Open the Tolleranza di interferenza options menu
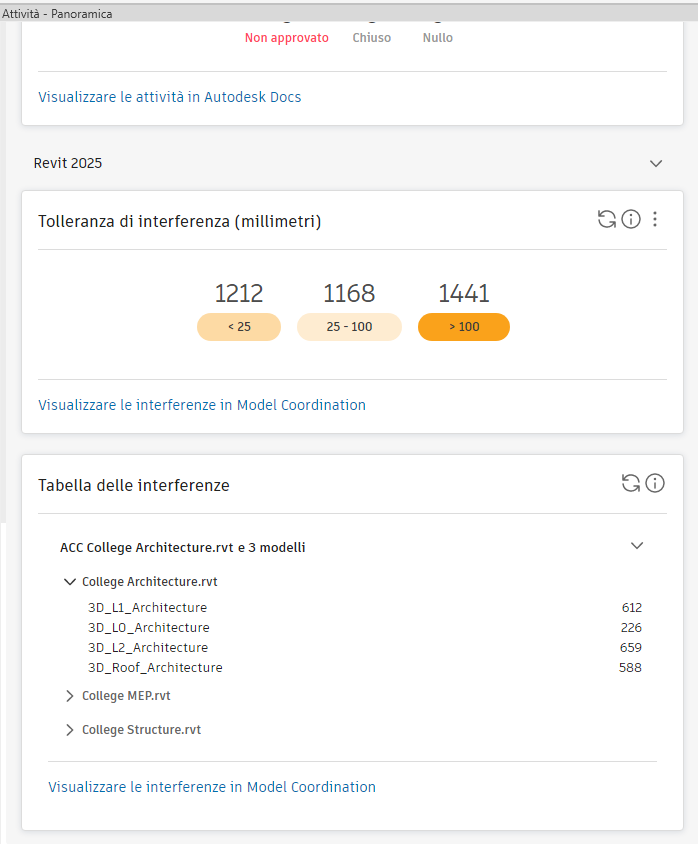 655,220
